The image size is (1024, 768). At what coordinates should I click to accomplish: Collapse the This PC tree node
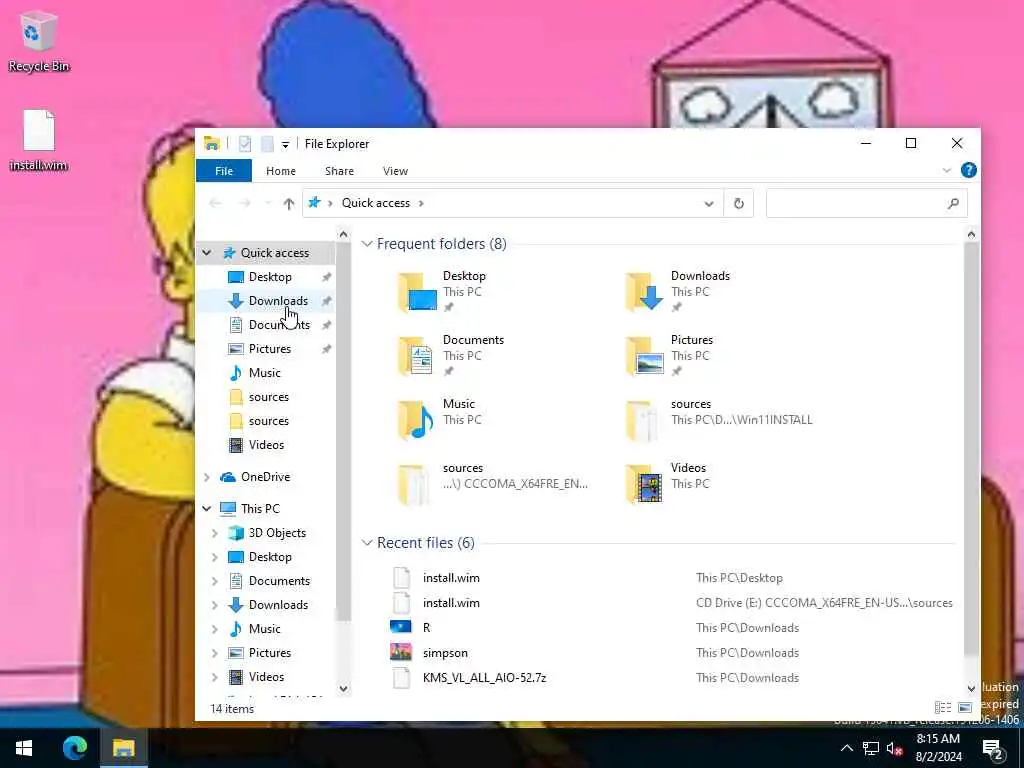coord(206,509)
